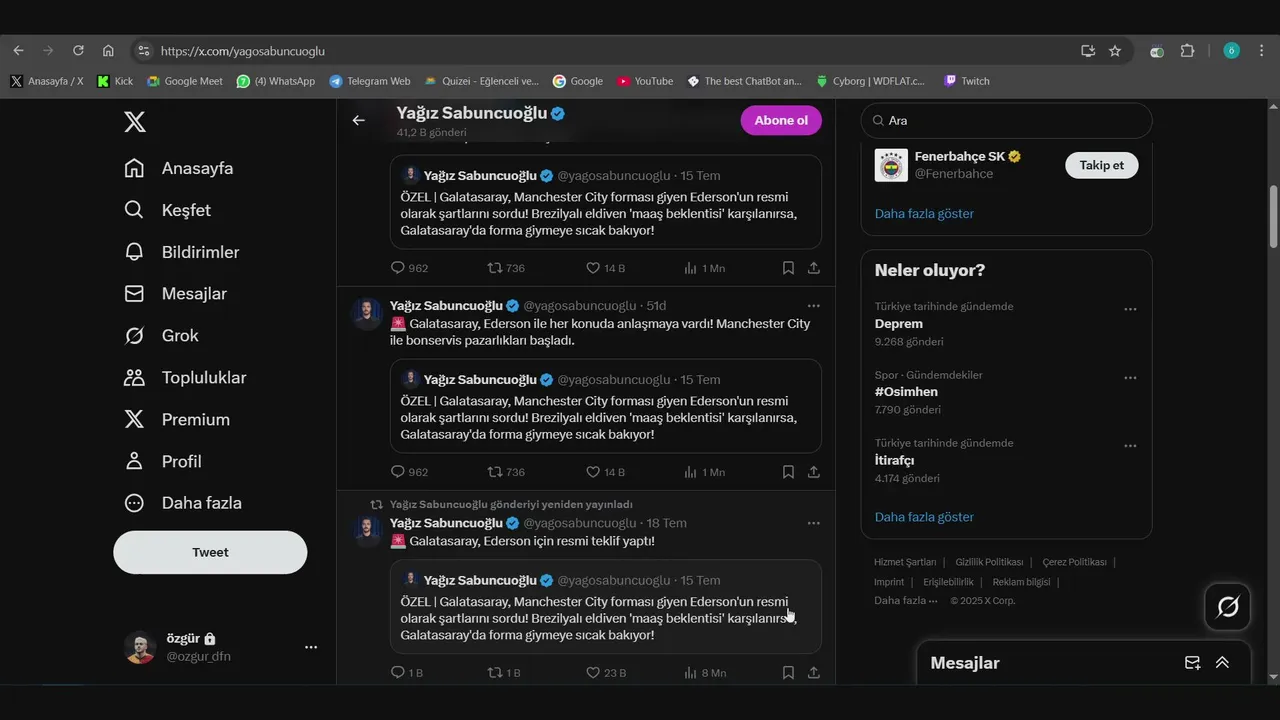Open Telegram Web bookmark

coord(370,81)
